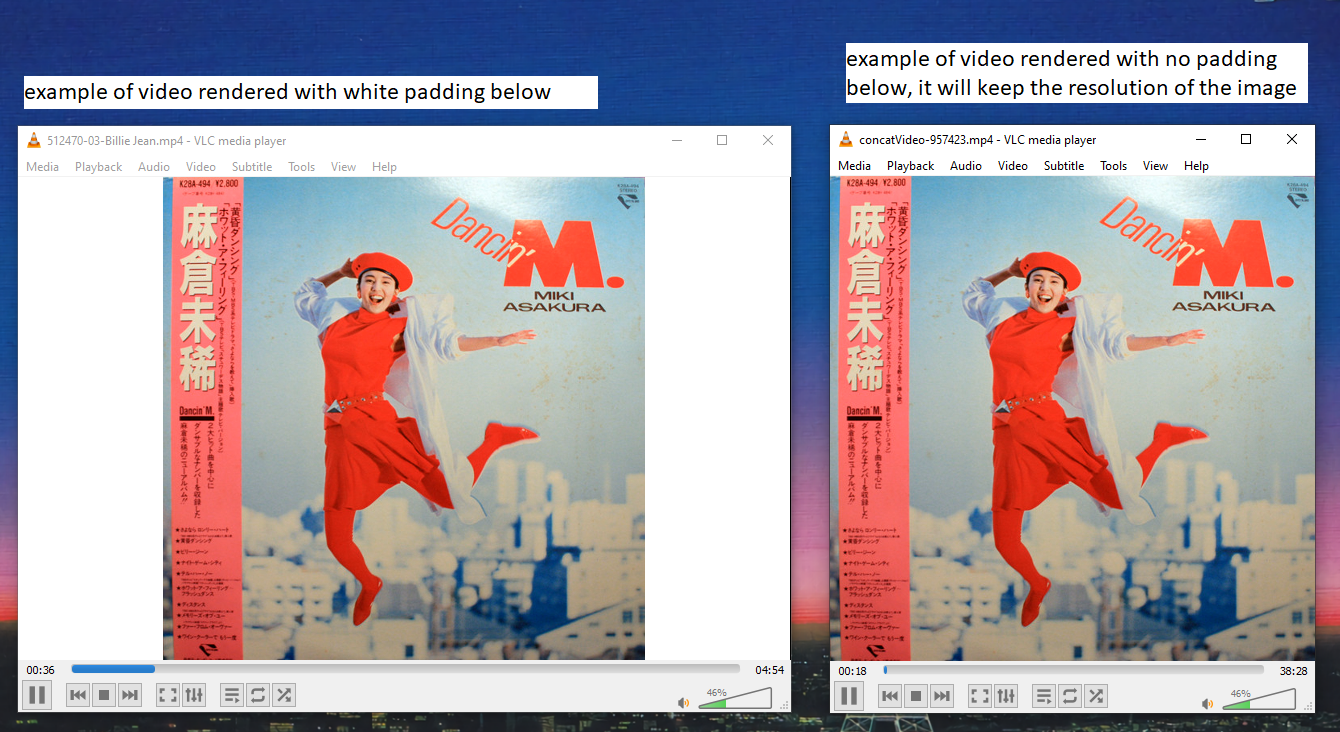Image resolution: width=1340 pixels, height=732 pixels.
Task: Toggle loop mode in Billie Jean window
Action: [258, 695]
